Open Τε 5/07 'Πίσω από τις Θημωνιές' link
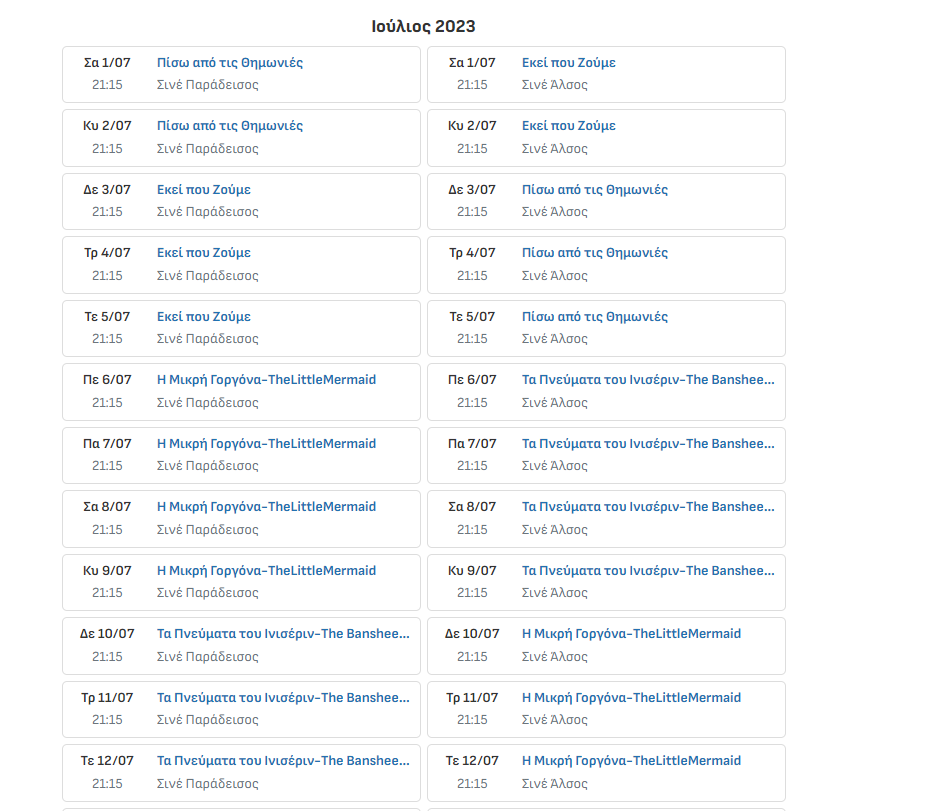The image size is (933, 811). (594, 317)
